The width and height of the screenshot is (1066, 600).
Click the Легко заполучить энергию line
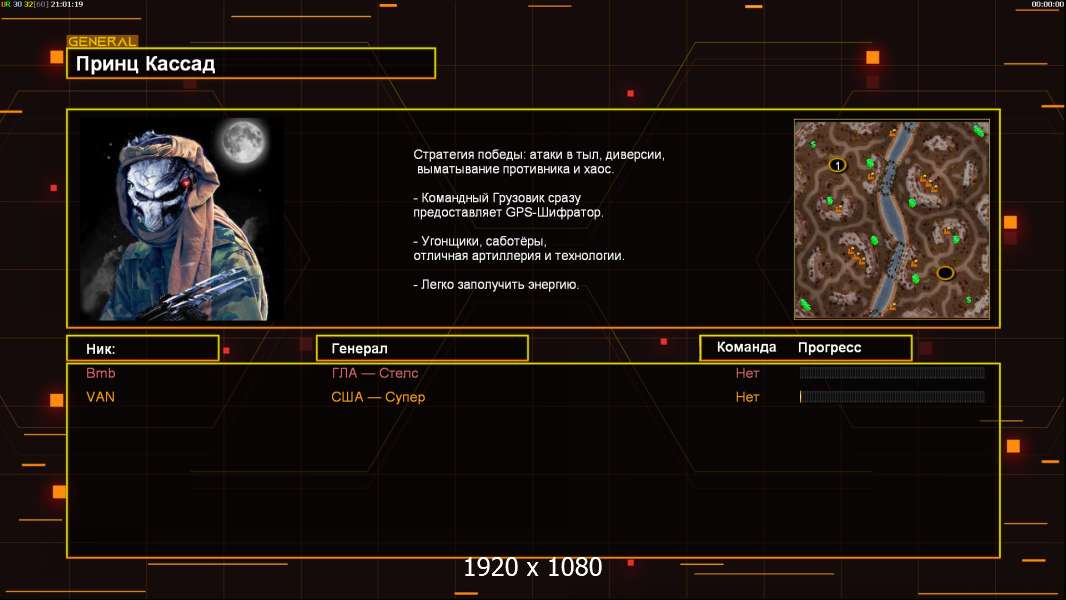click(496, 285)
